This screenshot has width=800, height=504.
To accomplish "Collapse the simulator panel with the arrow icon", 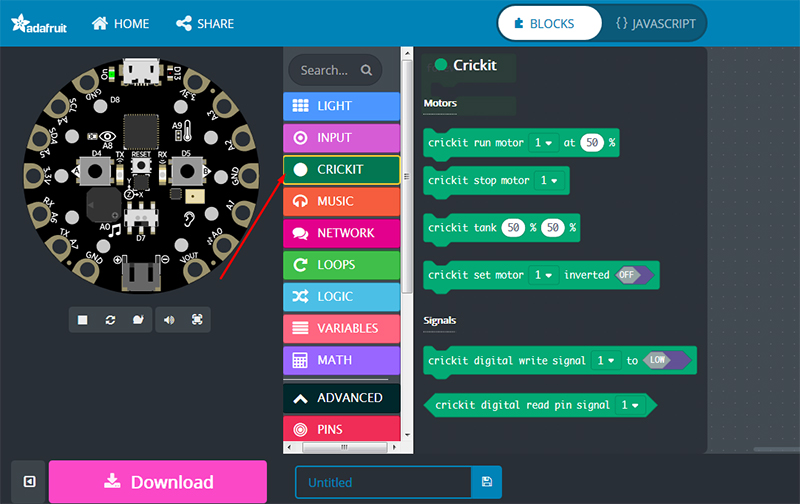I will [x=30, y=482].
